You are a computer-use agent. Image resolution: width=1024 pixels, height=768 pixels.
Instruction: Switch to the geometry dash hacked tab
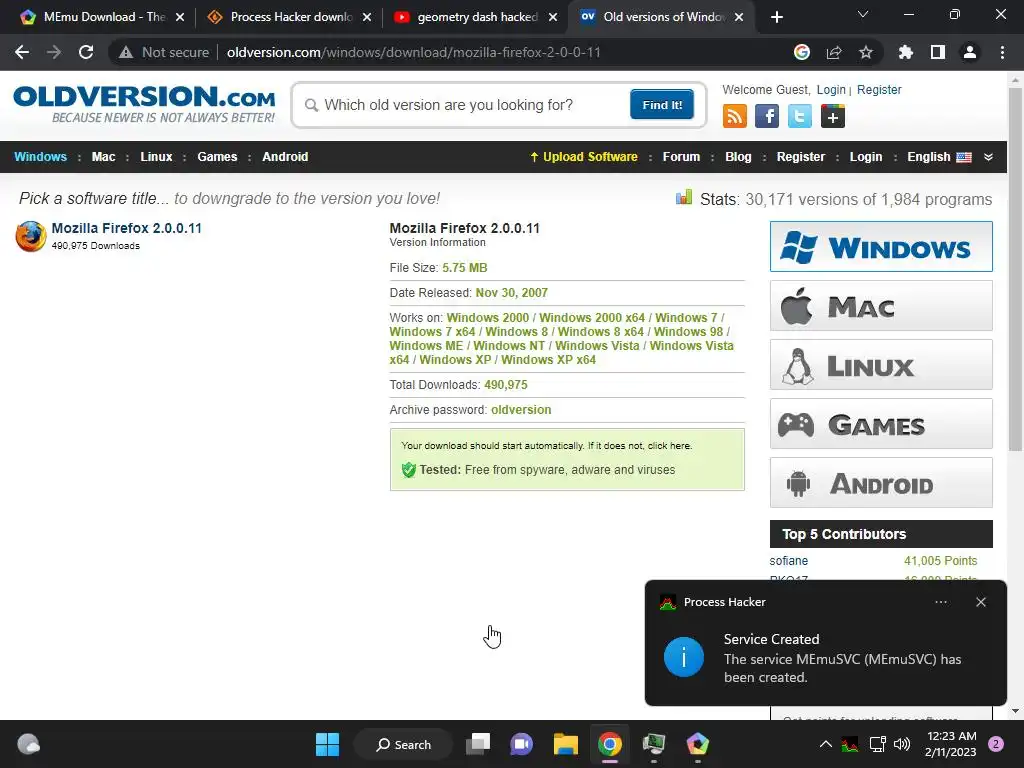(x=477, y=17)
